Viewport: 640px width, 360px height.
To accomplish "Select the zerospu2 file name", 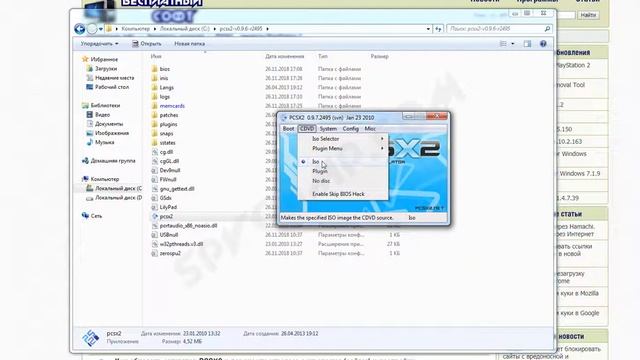I will (x=170, y=253).
